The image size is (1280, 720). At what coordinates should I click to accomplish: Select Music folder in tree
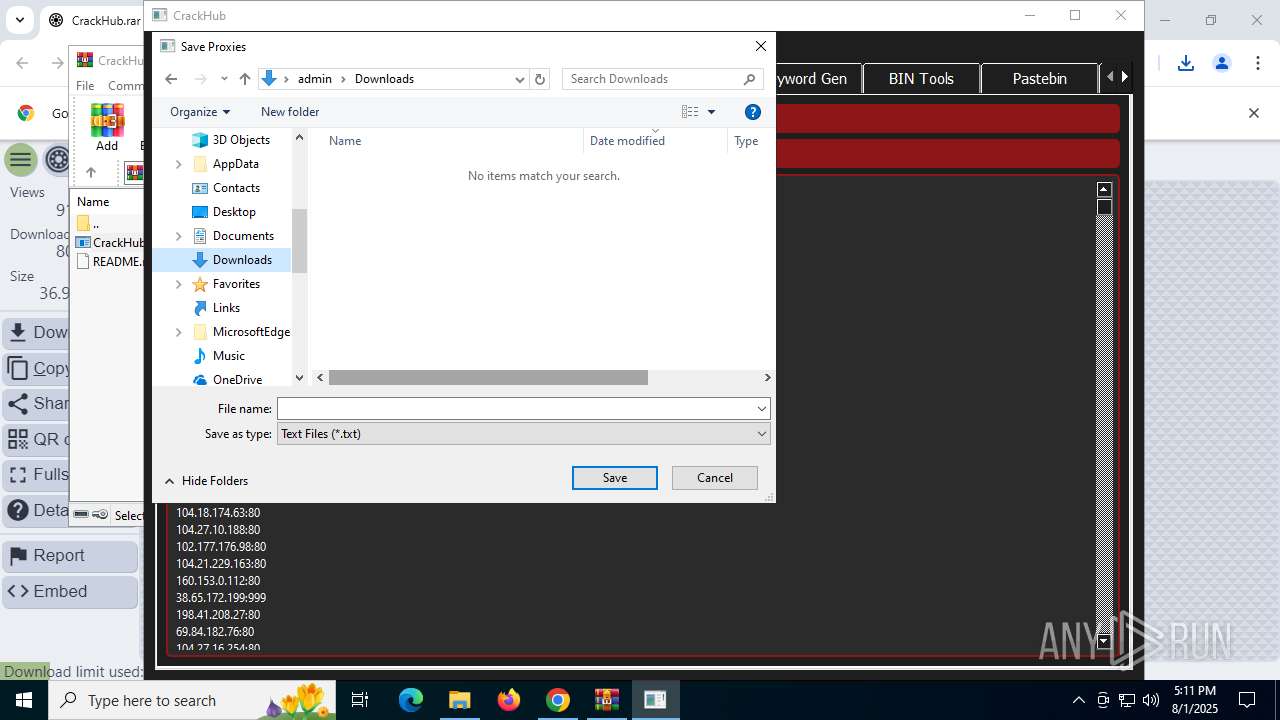(228, 356)
